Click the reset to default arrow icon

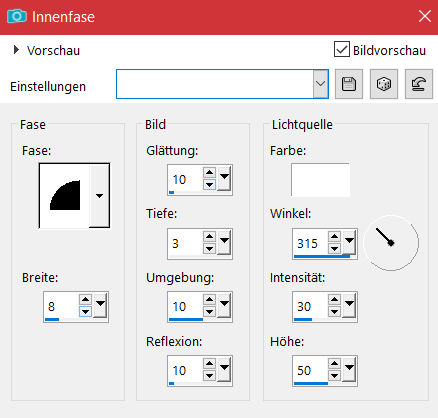pyautogui.click(x=419, y=84)
